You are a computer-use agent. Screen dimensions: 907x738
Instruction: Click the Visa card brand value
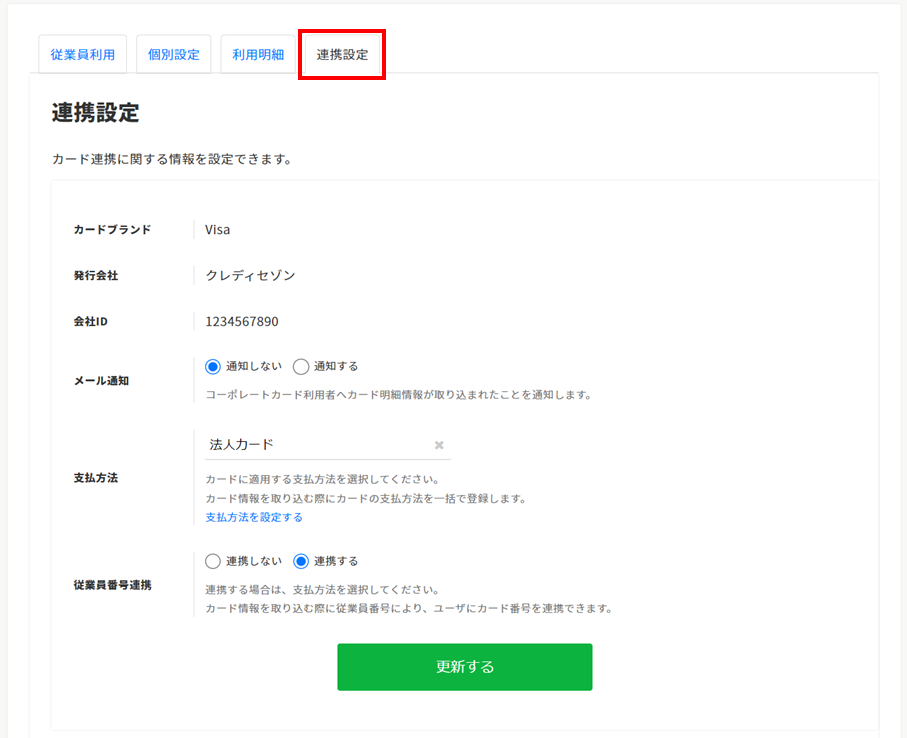(218, 230)
